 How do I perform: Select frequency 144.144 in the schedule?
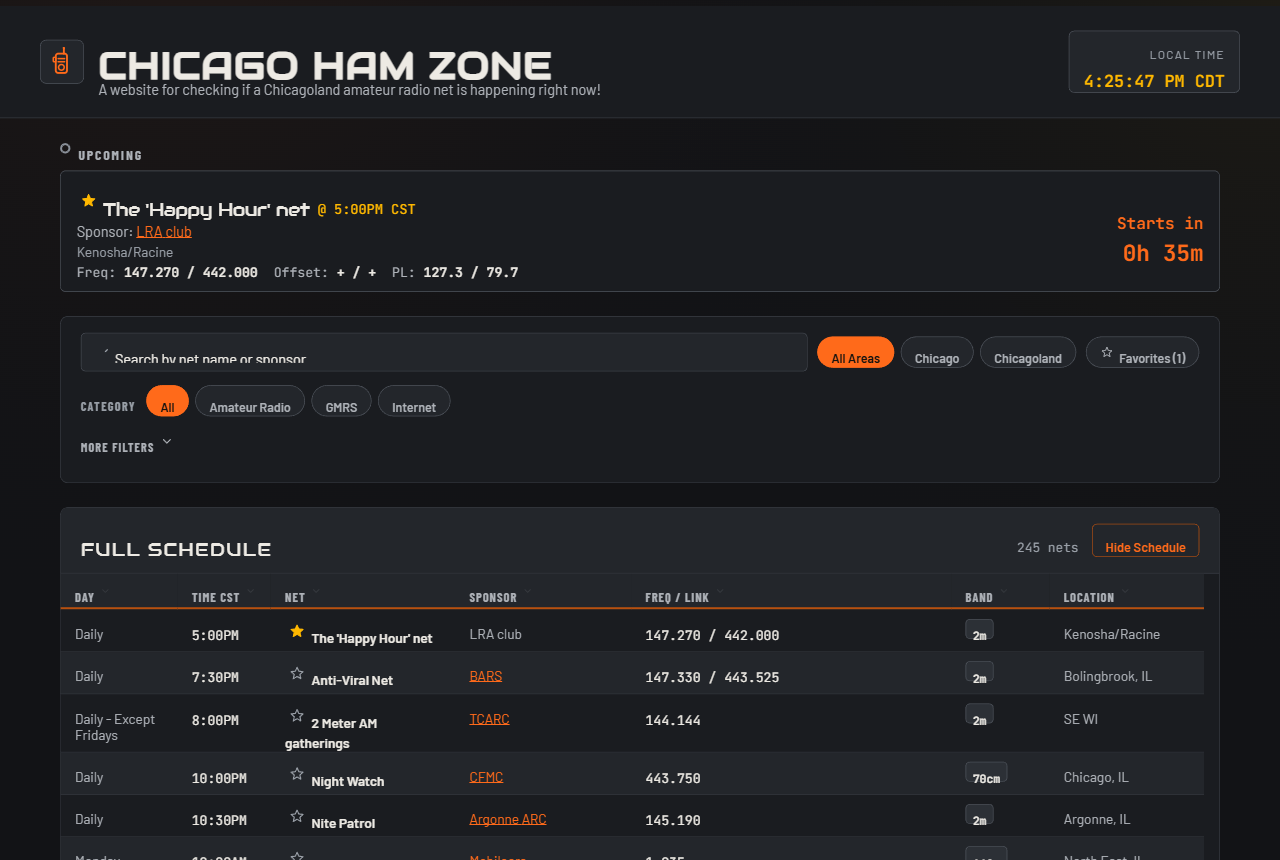pyautogui.click(x=673, y=720)
